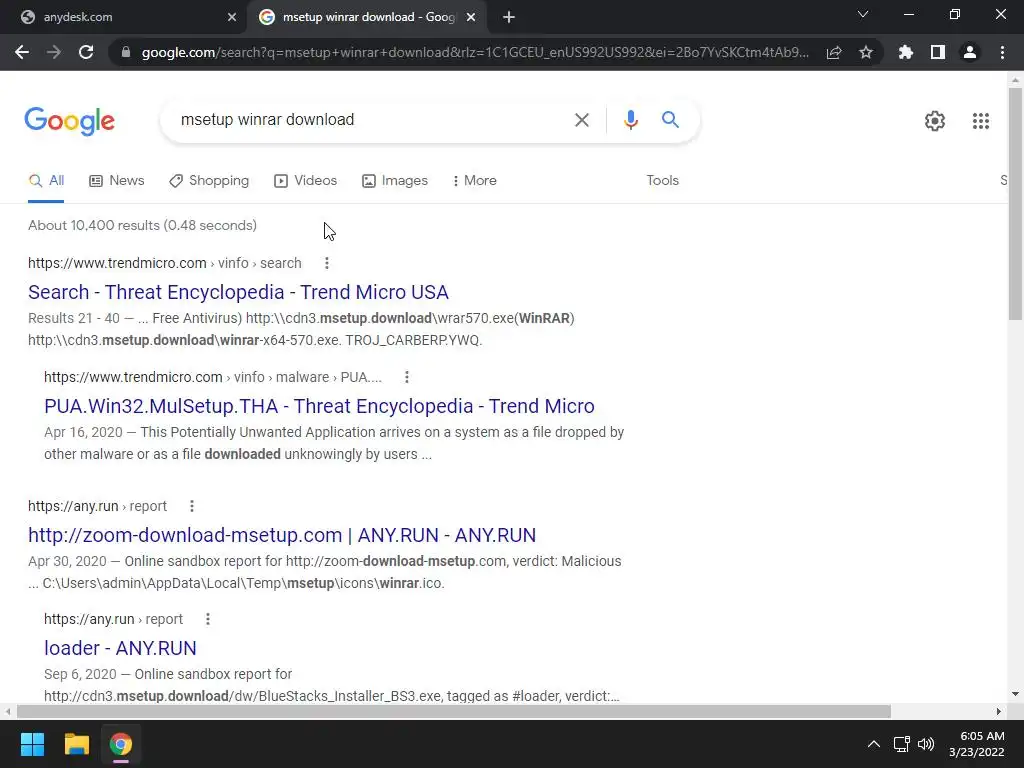Click the 'About 10,400 results' text

(142, 225)
